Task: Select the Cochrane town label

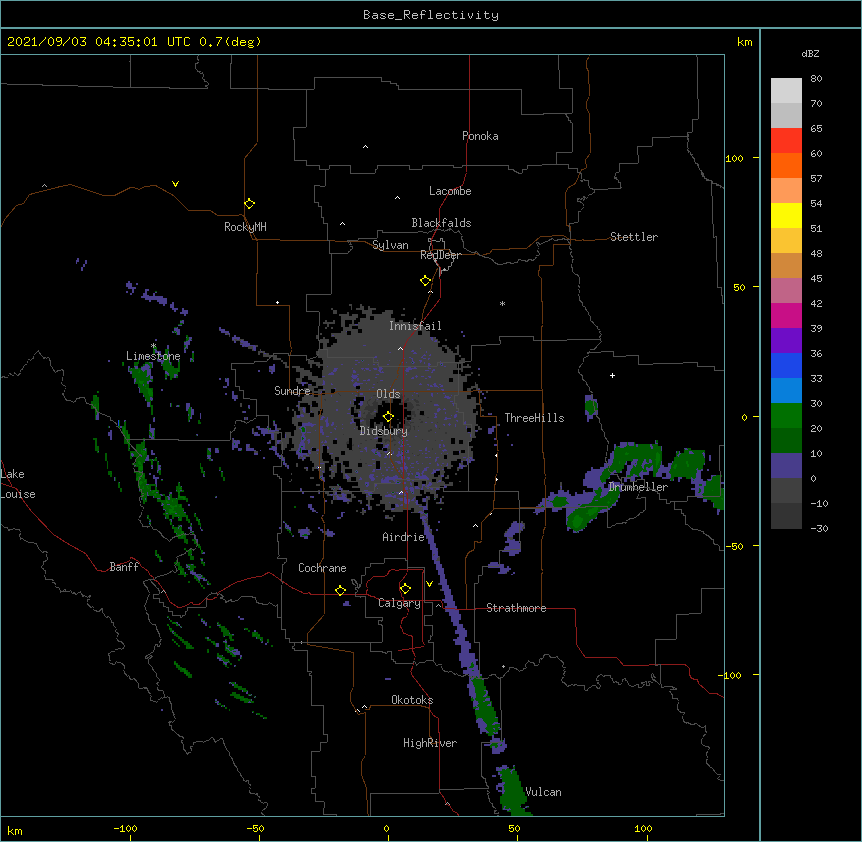Action: pos(322,568)
